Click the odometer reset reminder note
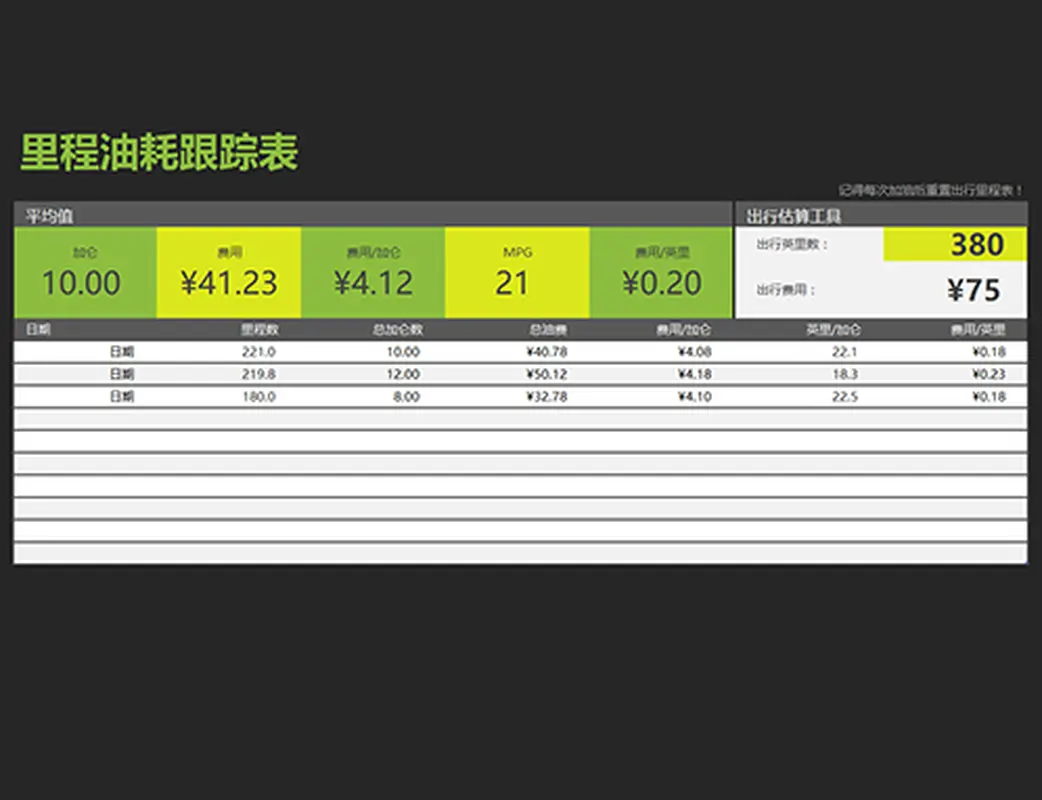 click(930, 189)
